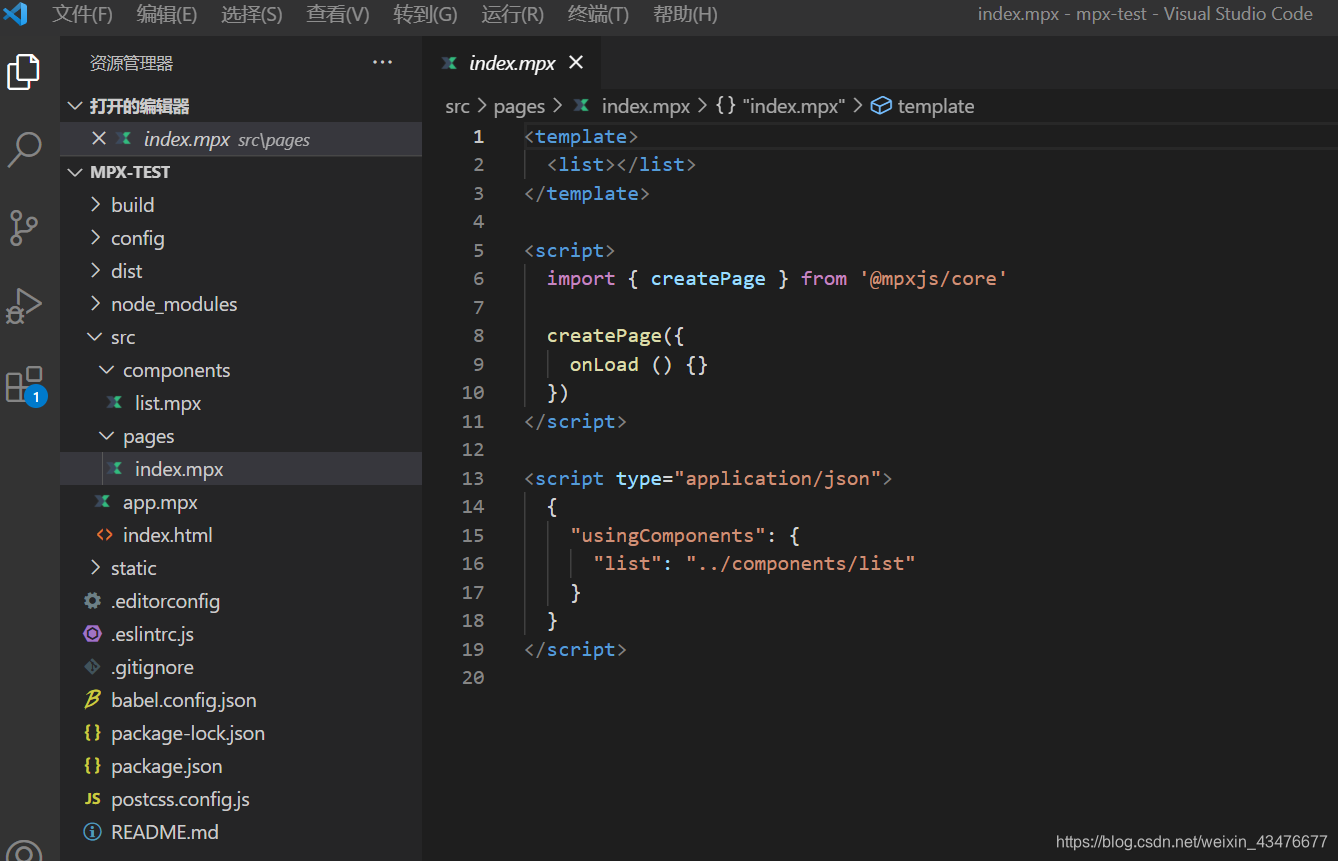Open the 文件(F) menu
Viewport: 1338px width, 861px height.
click(x=82, y=14)
